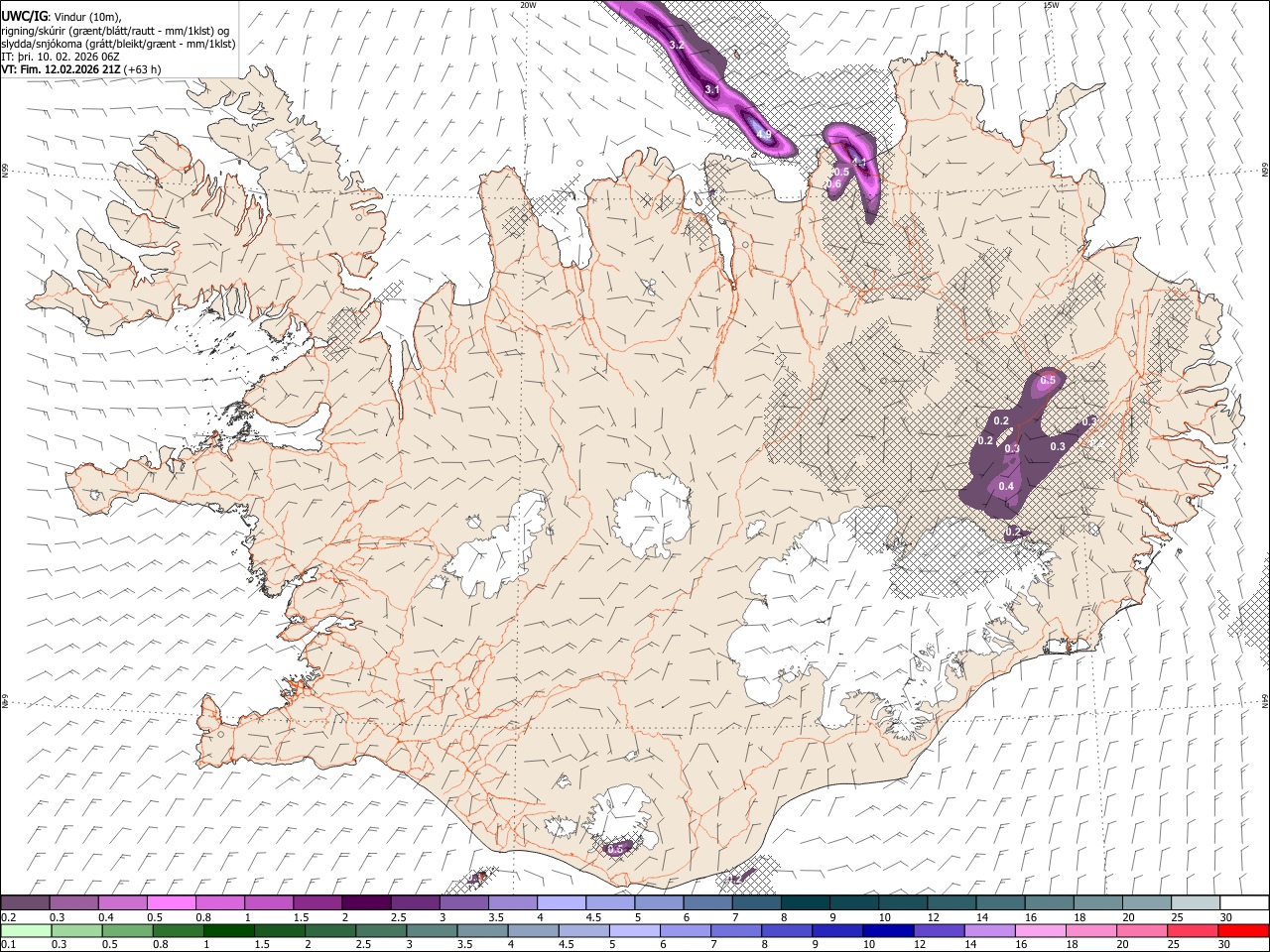Click the 0.4 value on the eastern map patch
Screen dimensions: 1270x952
pyautogui.click(x=1006, y=486)
